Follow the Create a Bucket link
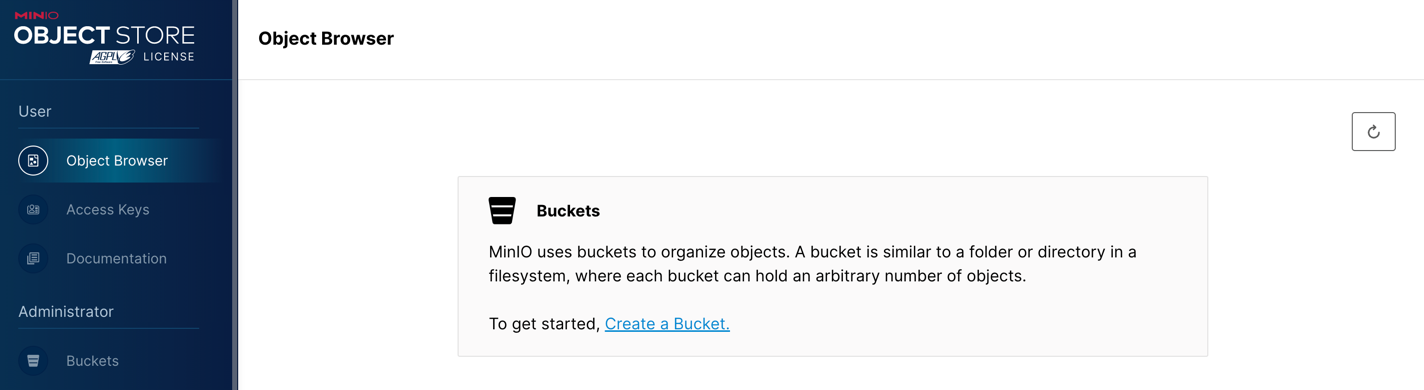 click(667, 323)
